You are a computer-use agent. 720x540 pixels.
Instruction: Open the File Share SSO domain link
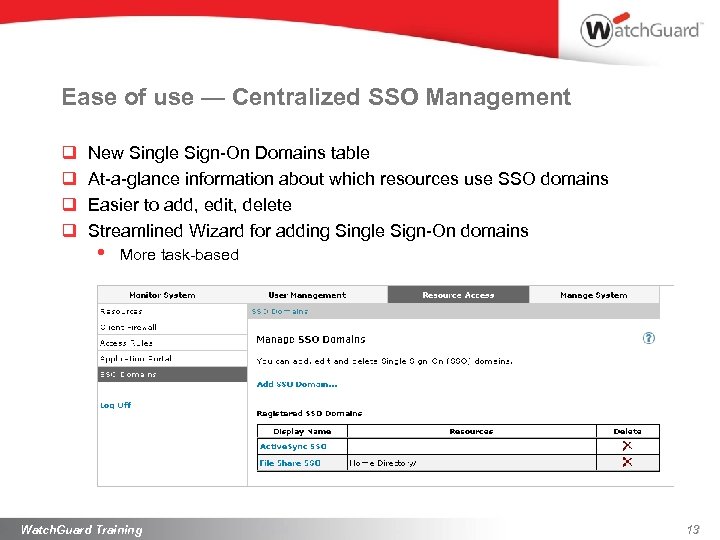290,463
